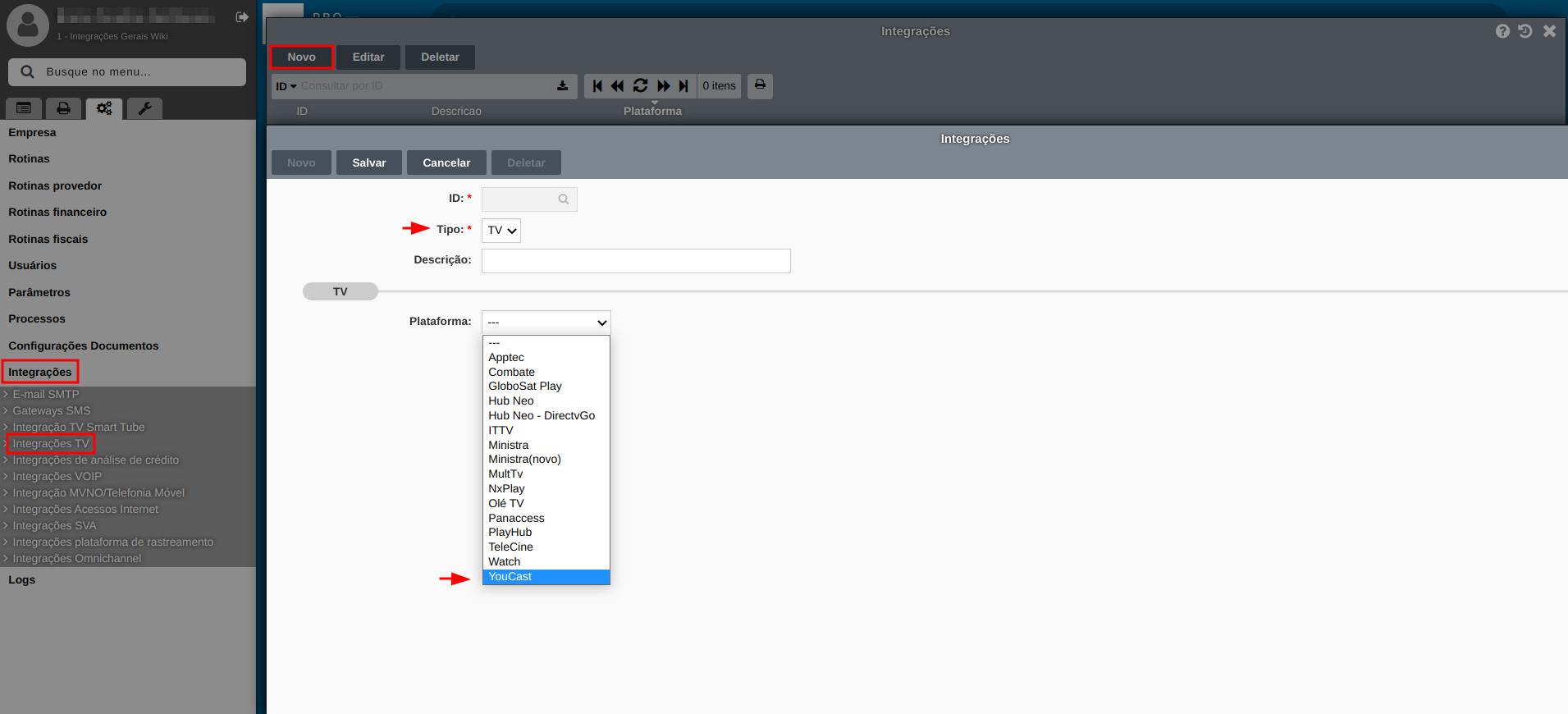
Task: Go to next page of records
Action: pos(664,86)
